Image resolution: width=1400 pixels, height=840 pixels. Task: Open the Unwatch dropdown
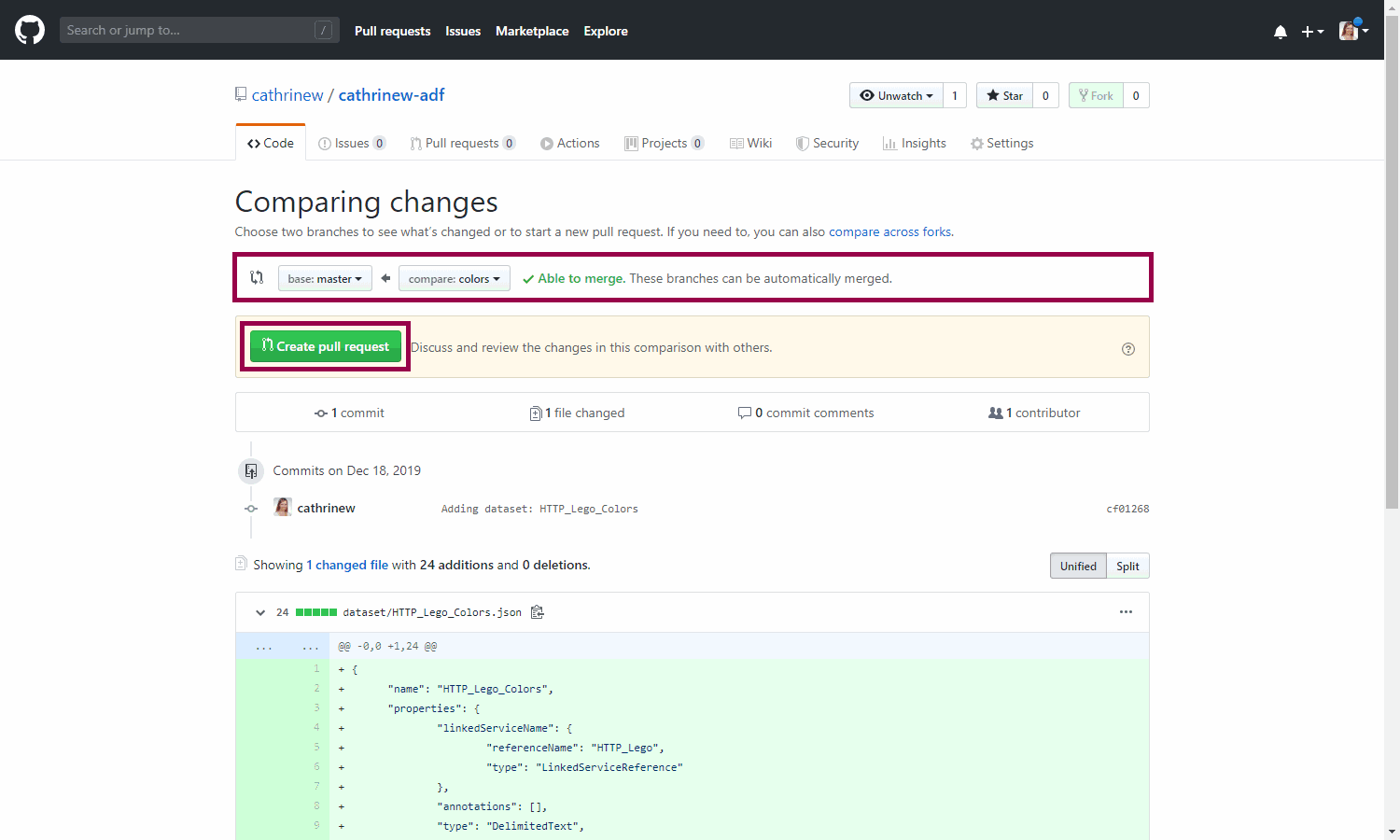click(896, 95)
